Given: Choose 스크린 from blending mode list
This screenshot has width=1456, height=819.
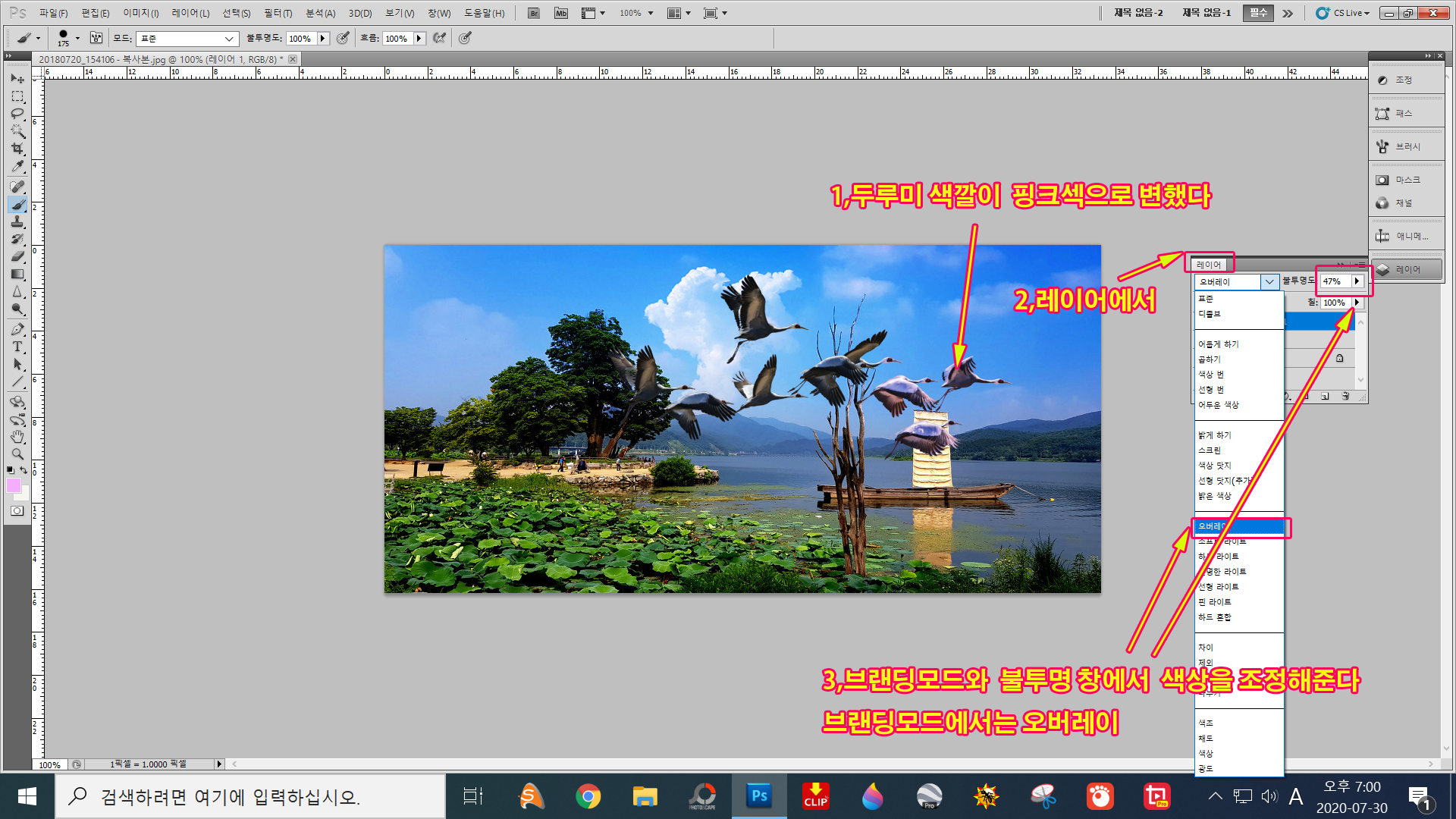Looking at the screenshot, I should (x=1210, y=450).
